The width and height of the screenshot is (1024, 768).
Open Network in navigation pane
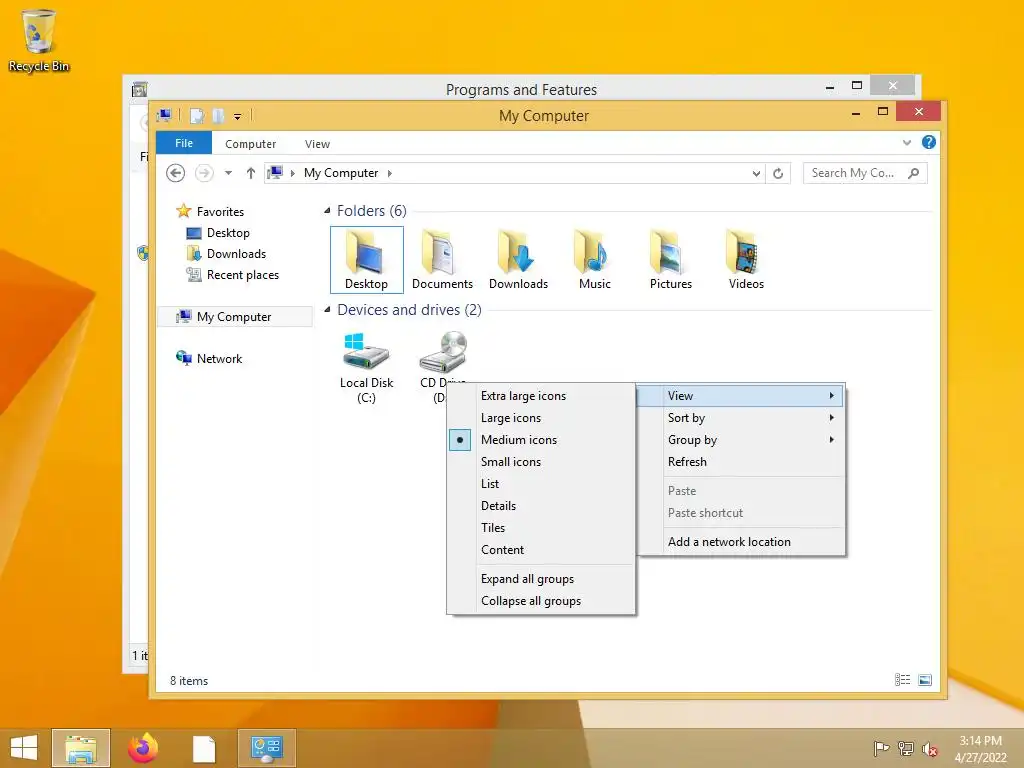[x=209, y=359]
